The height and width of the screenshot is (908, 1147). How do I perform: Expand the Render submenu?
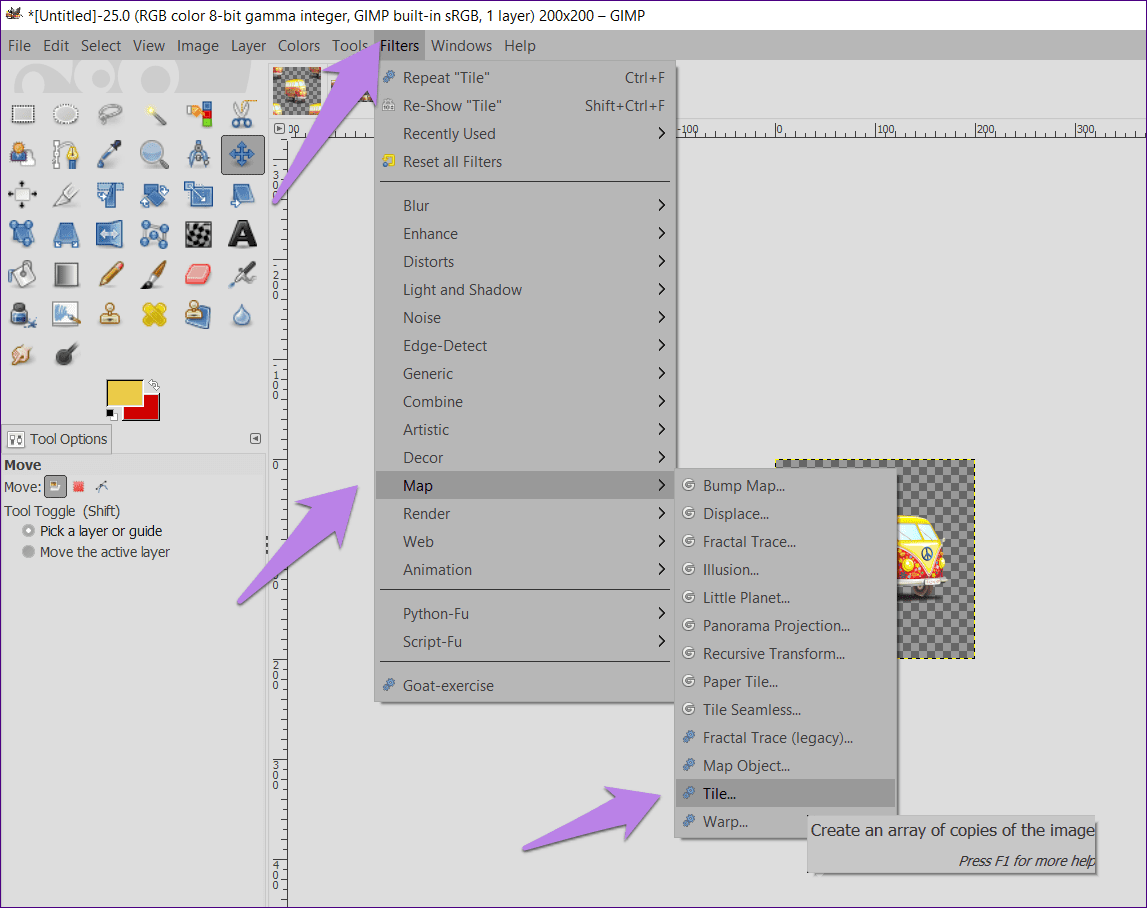pos(525,514)
